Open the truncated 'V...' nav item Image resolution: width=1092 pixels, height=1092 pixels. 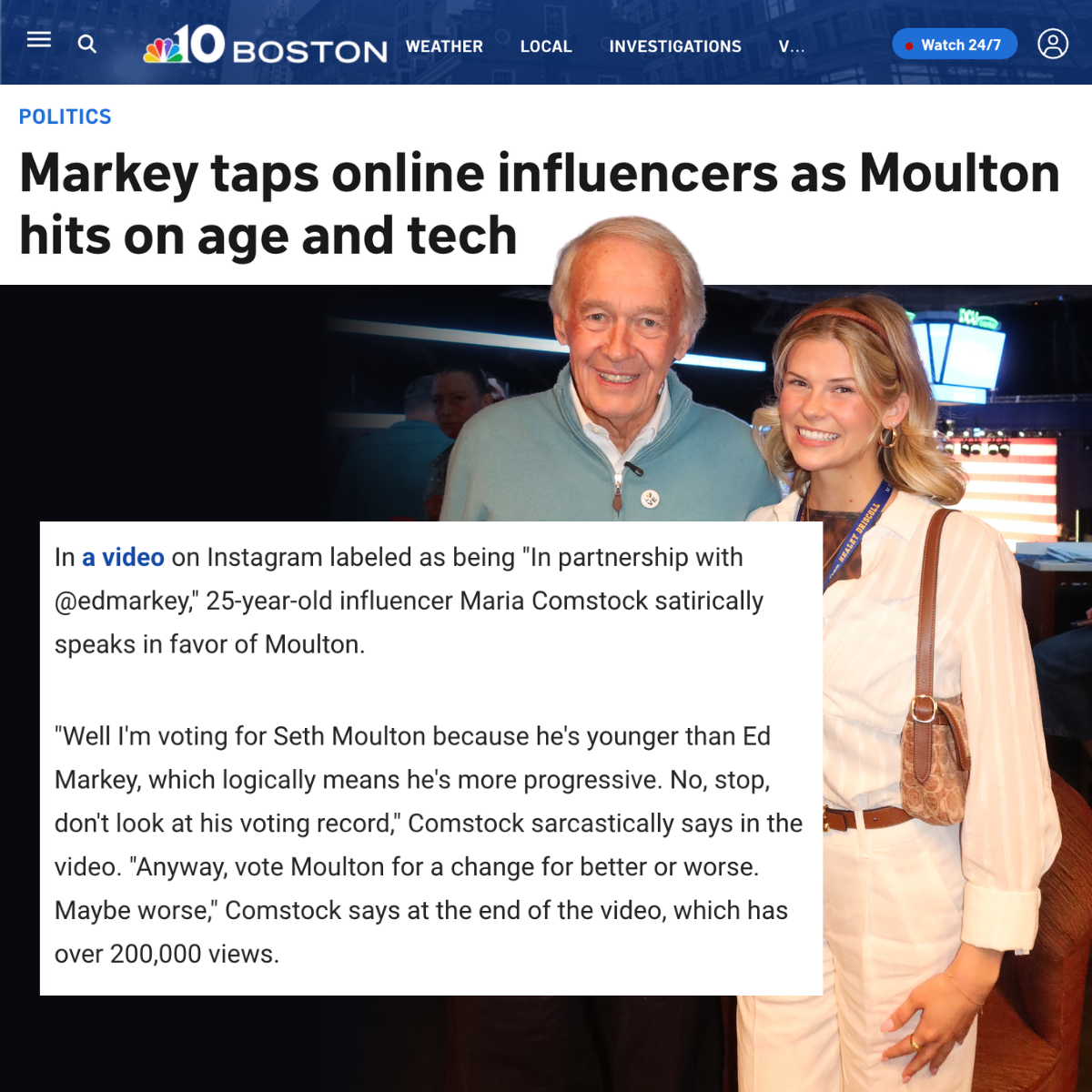[x=792, y=46]
